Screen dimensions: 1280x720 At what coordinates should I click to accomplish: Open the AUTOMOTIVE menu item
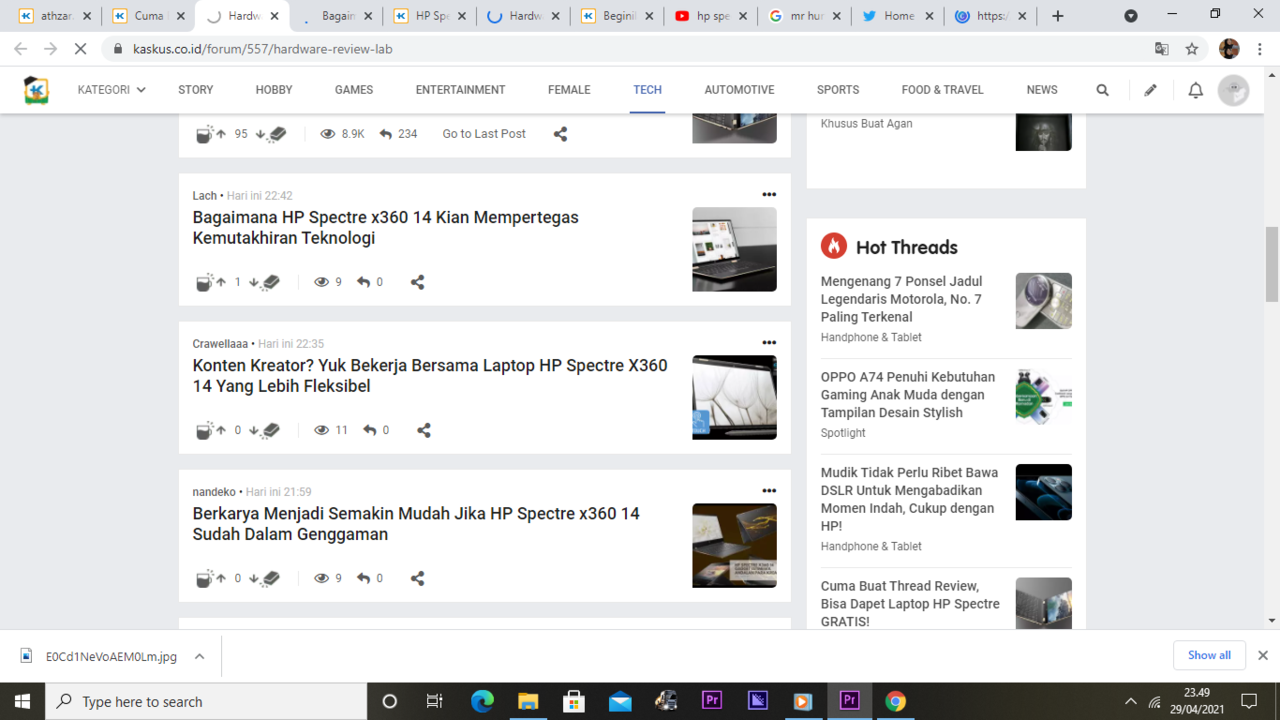click(x=739, y=90)
